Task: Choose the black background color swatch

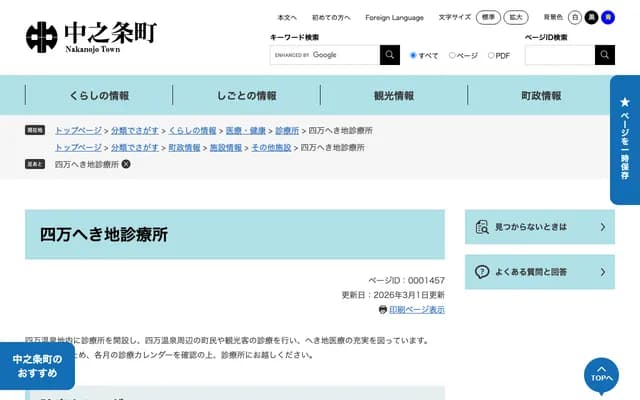Action: [591, 18]
